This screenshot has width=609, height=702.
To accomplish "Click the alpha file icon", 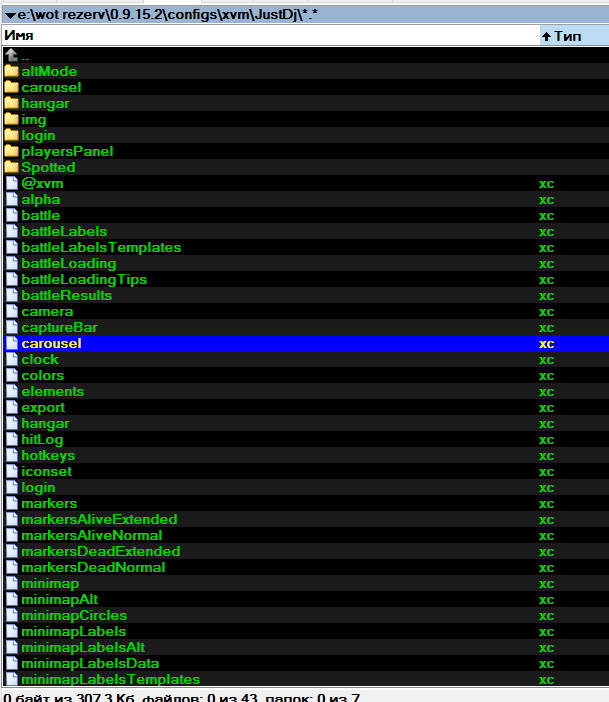I will [12, 199].
